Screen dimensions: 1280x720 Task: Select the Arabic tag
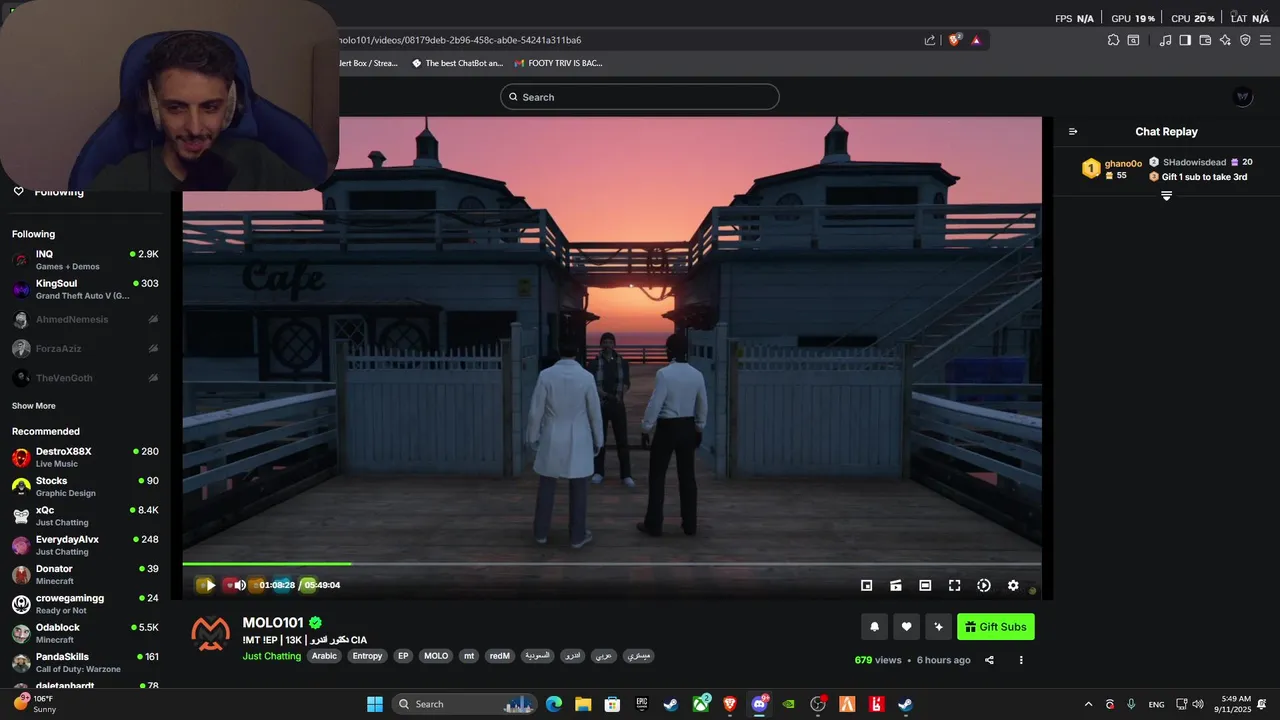click(324, 656)
